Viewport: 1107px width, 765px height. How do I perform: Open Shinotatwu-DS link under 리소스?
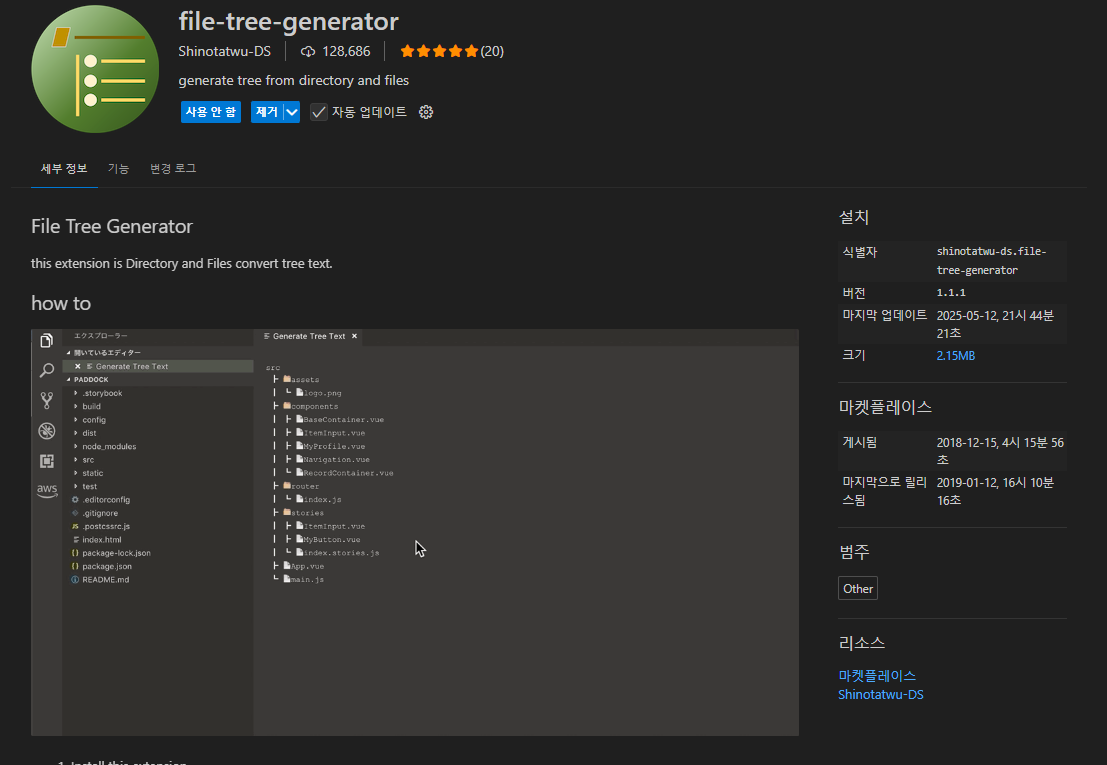[880, 694]
